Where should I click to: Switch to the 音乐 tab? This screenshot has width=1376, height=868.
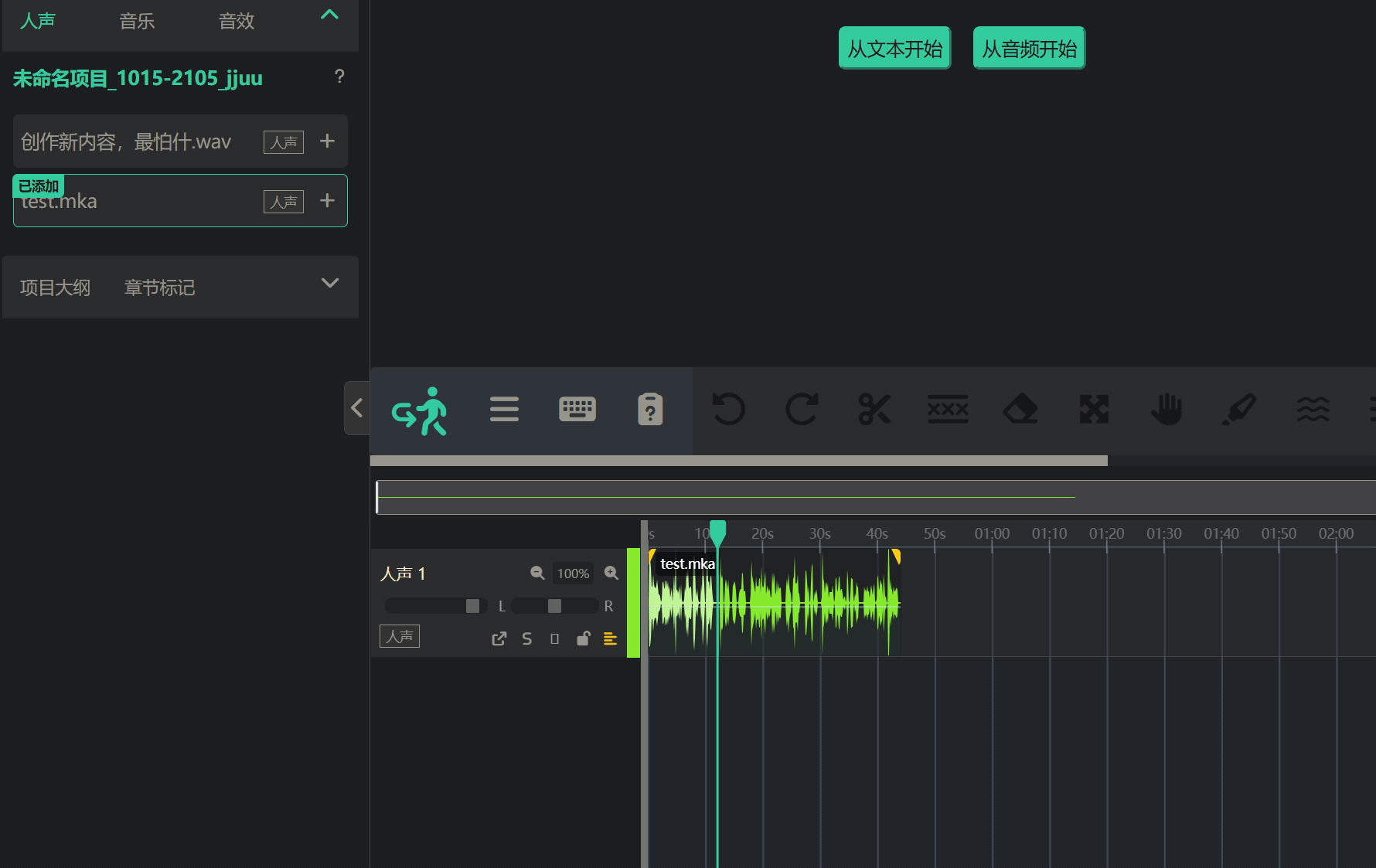[x=137, y=21]
